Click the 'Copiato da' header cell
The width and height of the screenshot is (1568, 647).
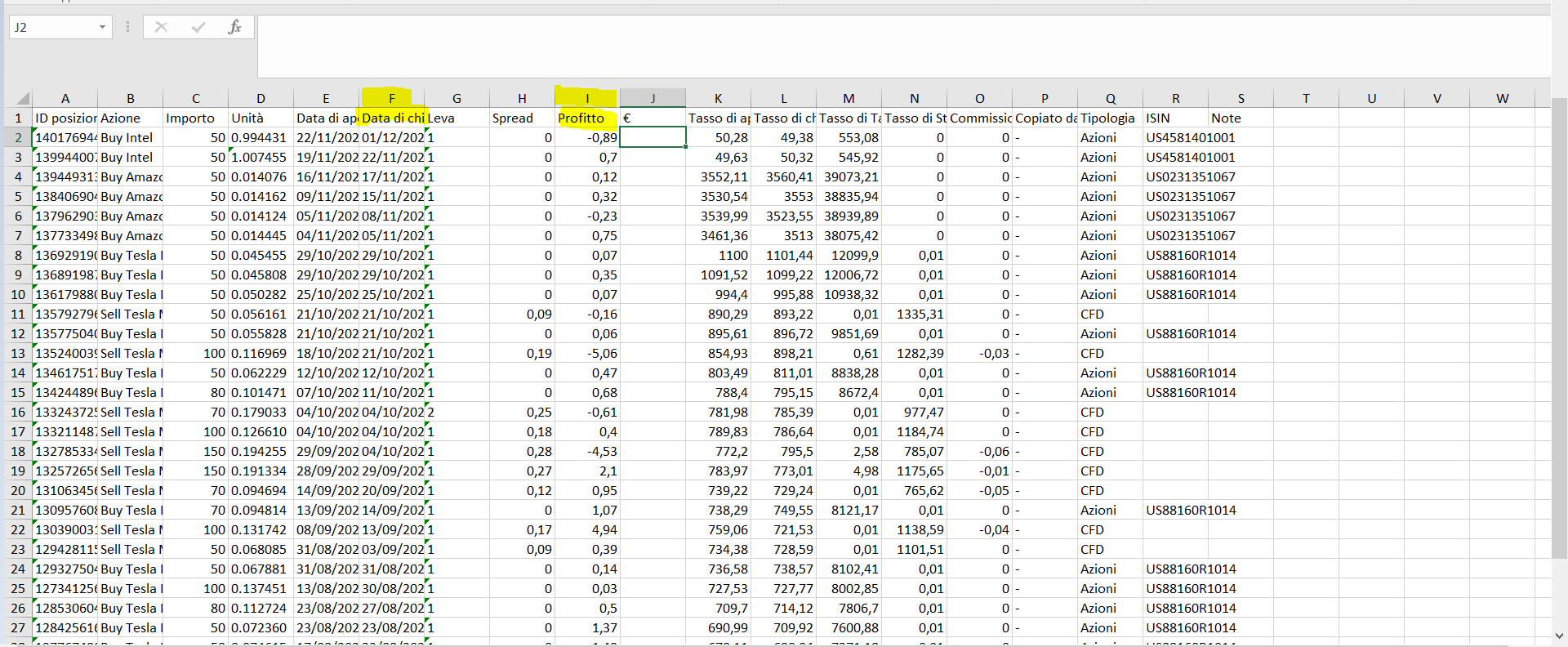pos(1045,118)
